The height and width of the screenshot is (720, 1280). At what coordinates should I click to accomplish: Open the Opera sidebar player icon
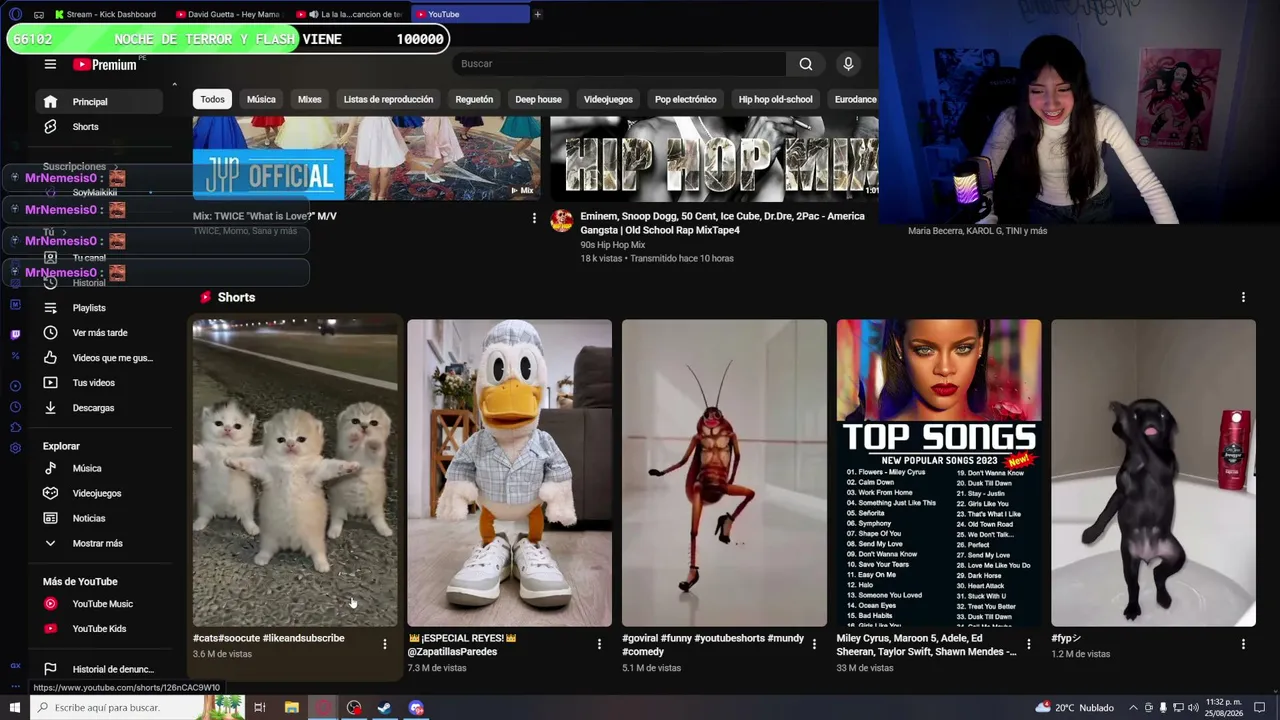(15, 385)
